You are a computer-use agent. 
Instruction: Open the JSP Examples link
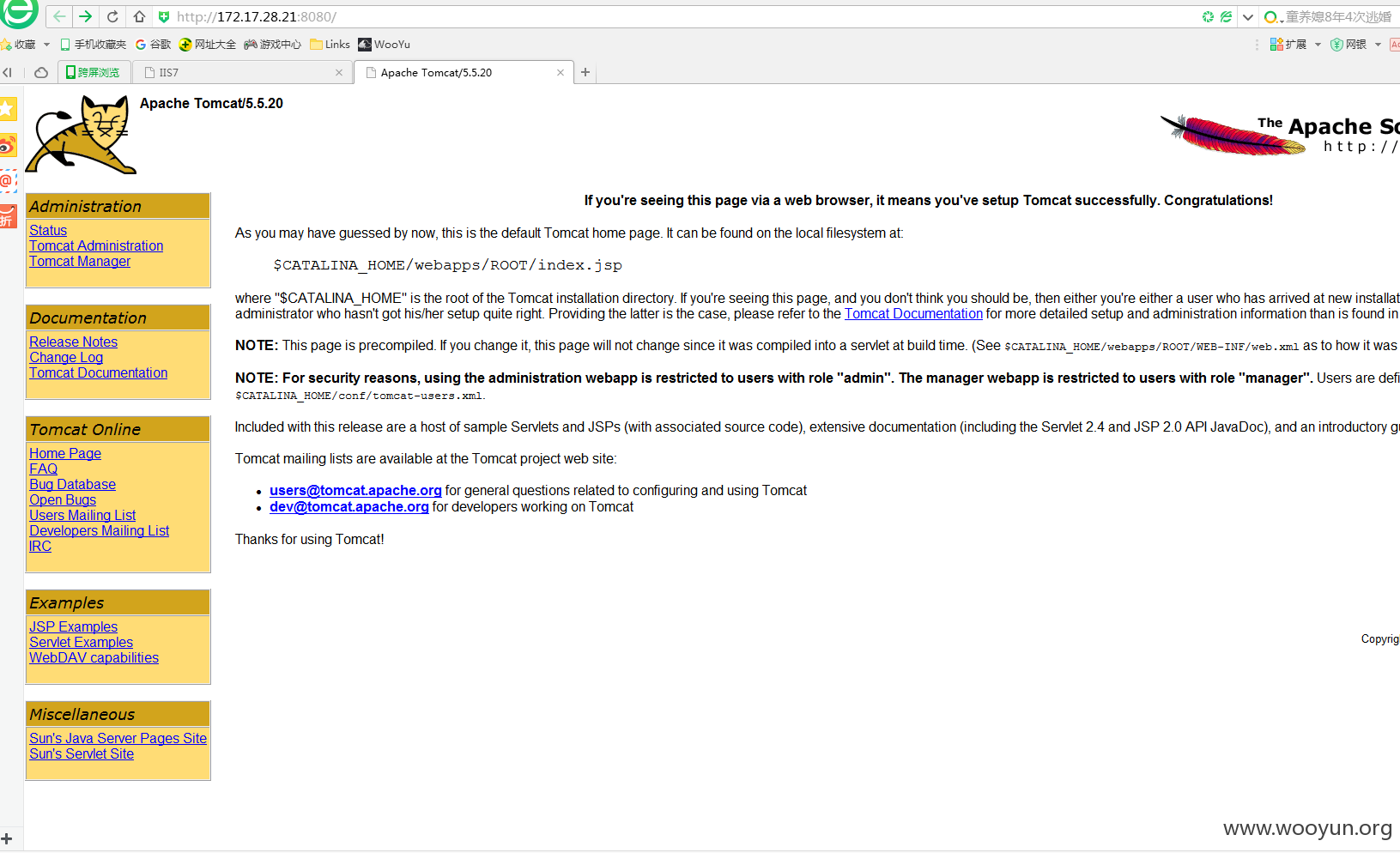tap(73, 626)
